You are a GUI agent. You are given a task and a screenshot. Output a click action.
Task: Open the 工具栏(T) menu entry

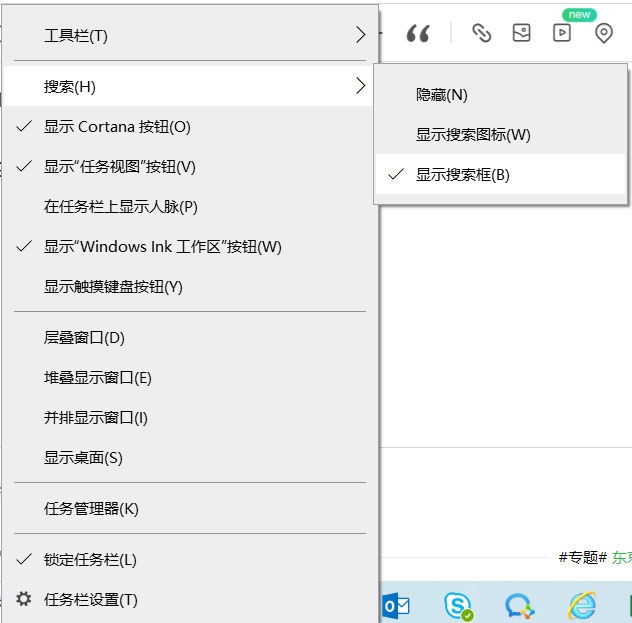(x=189, y=35)
